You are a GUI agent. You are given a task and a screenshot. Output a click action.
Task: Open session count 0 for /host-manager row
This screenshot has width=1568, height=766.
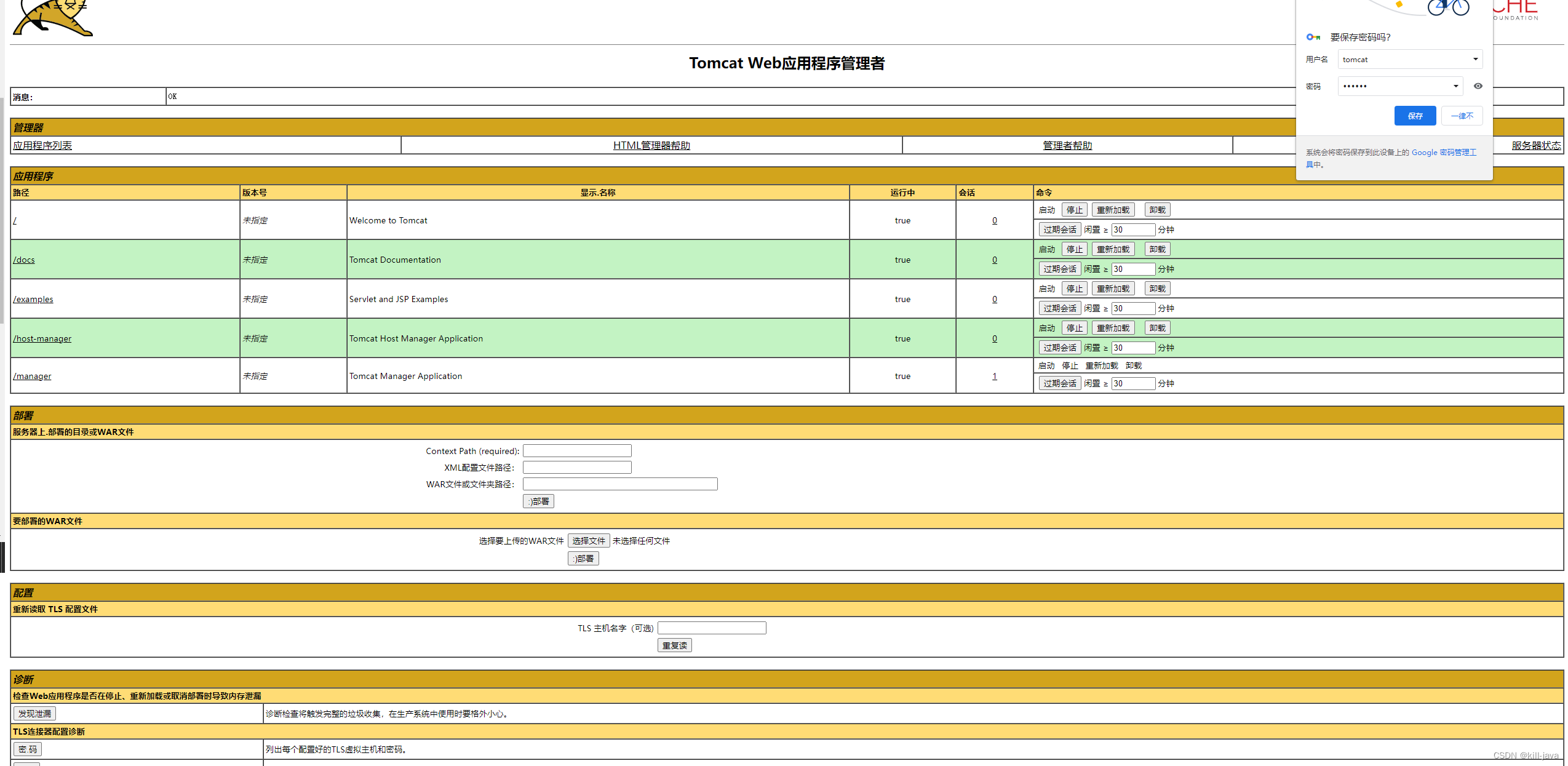(x=994, y=338)
